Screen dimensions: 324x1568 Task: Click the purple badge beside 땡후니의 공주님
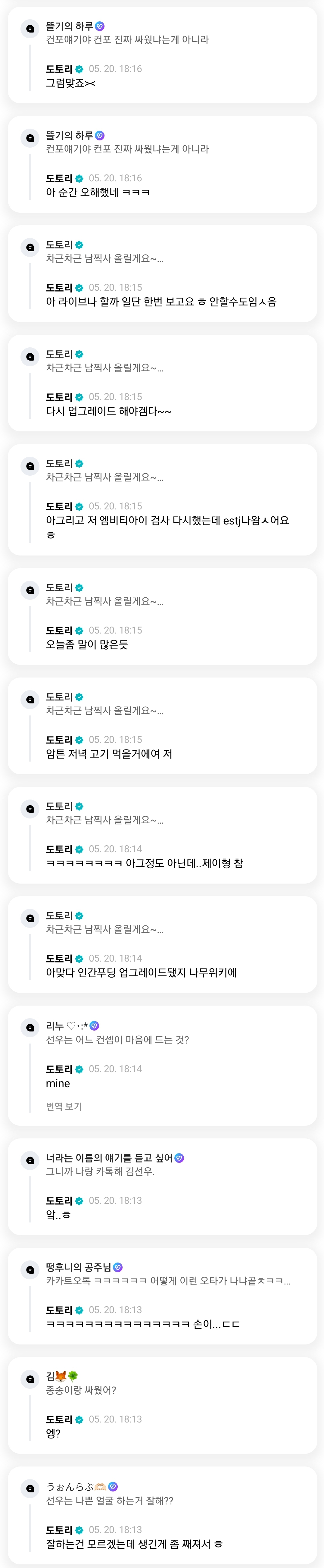click(118, 1267)
